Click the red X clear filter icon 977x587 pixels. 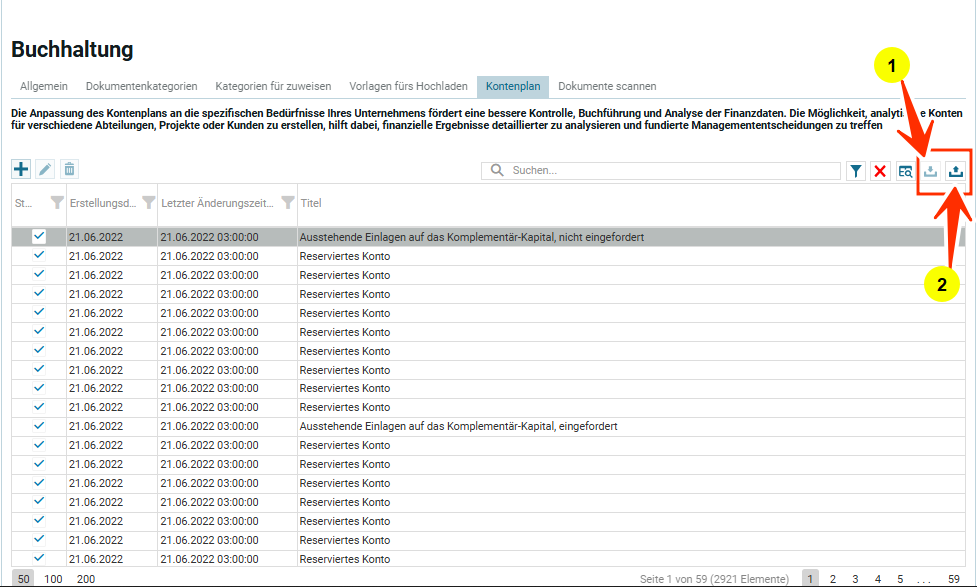point(880,171)
